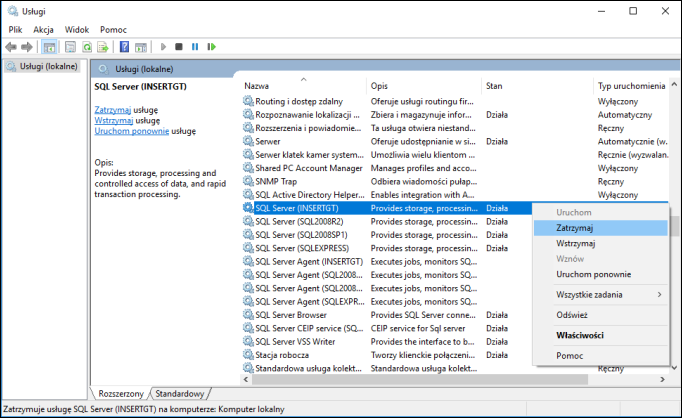
Task: Click the Start service play icon
Action: (x=163, y=47)
